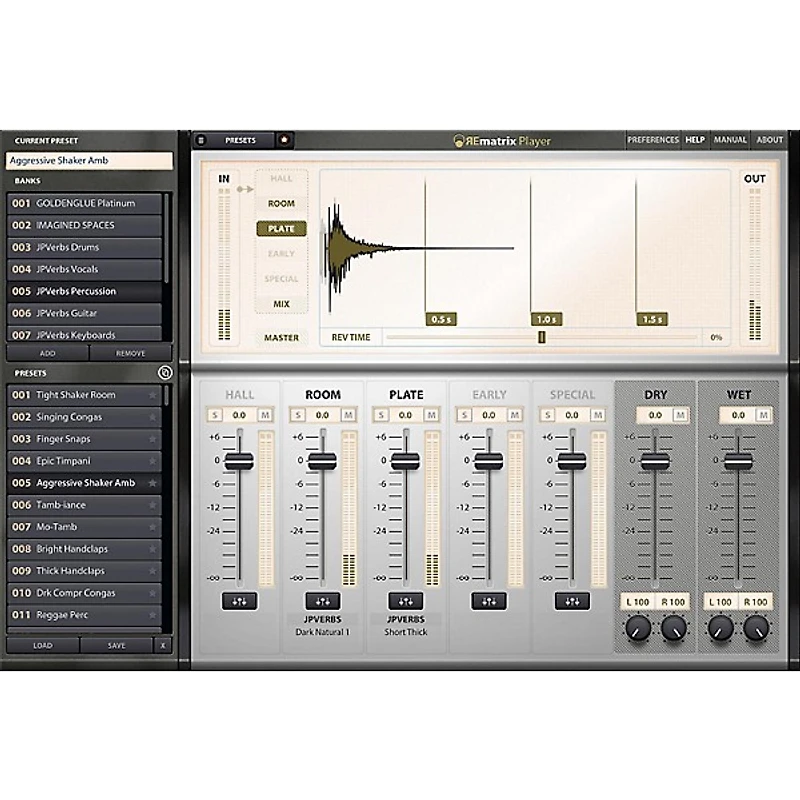This screenshot has width=800, height=800.
Task: Click the impulse loader icon under HALL channel
Action: tap(239, 601)
